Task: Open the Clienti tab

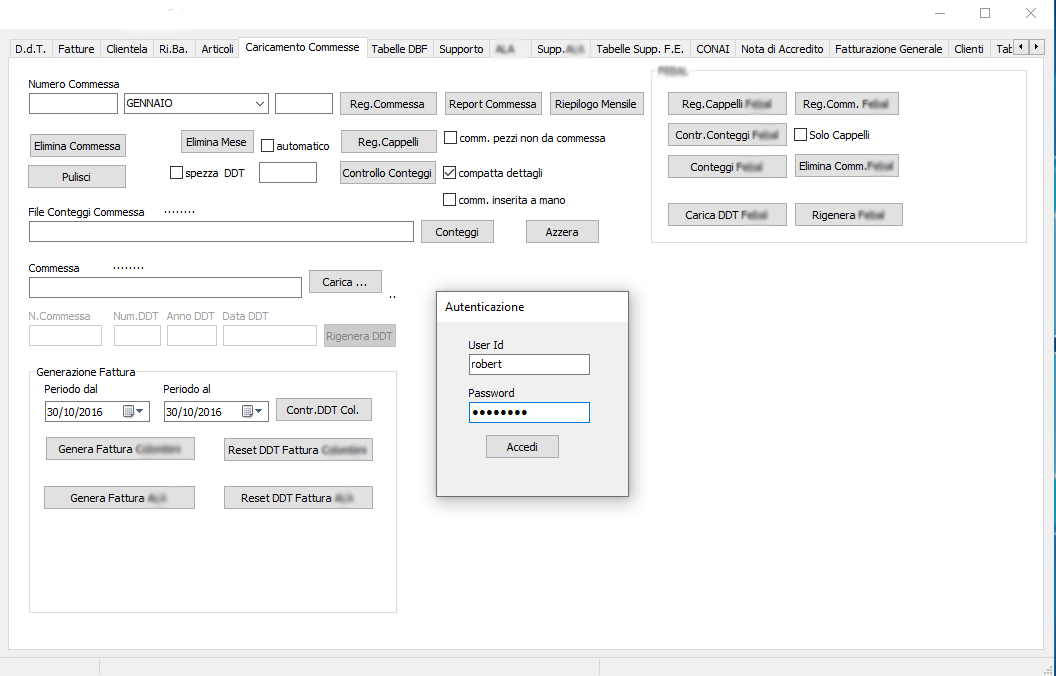Action: [968, 49]
